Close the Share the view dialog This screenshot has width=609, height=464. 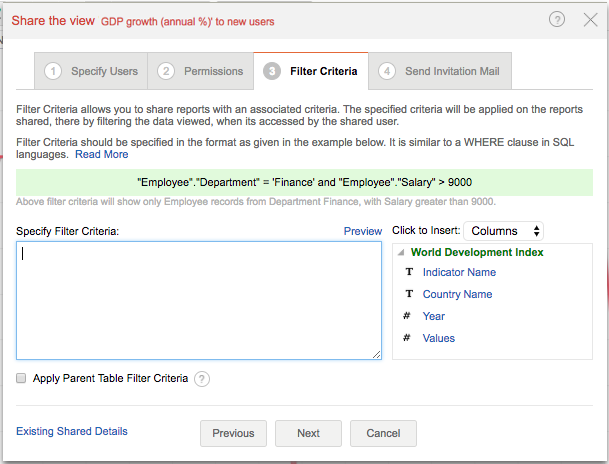pyautogui.click(x=590, y=20)
